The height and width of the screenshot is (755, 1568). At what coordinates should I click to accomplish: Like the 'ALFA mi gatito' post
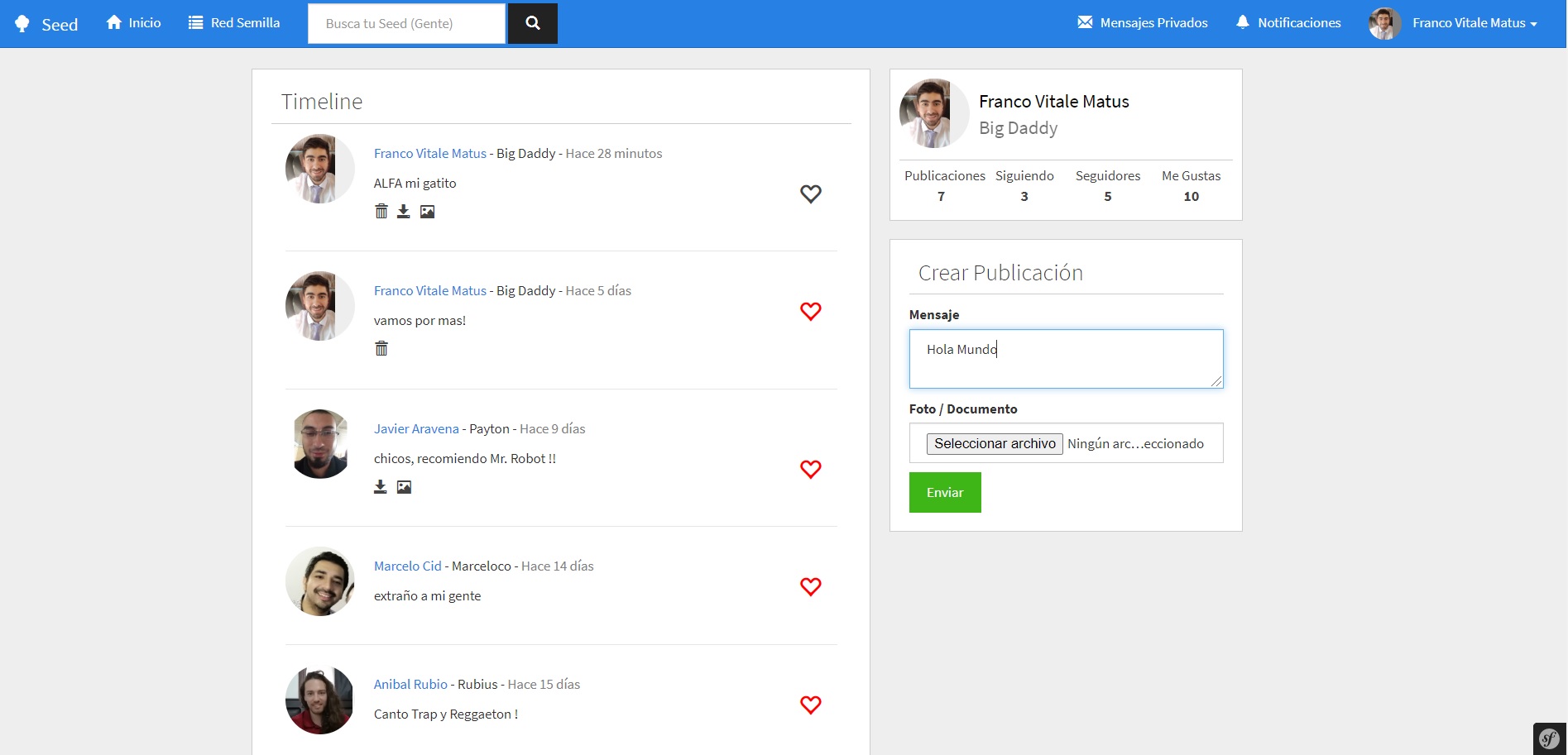811,194
